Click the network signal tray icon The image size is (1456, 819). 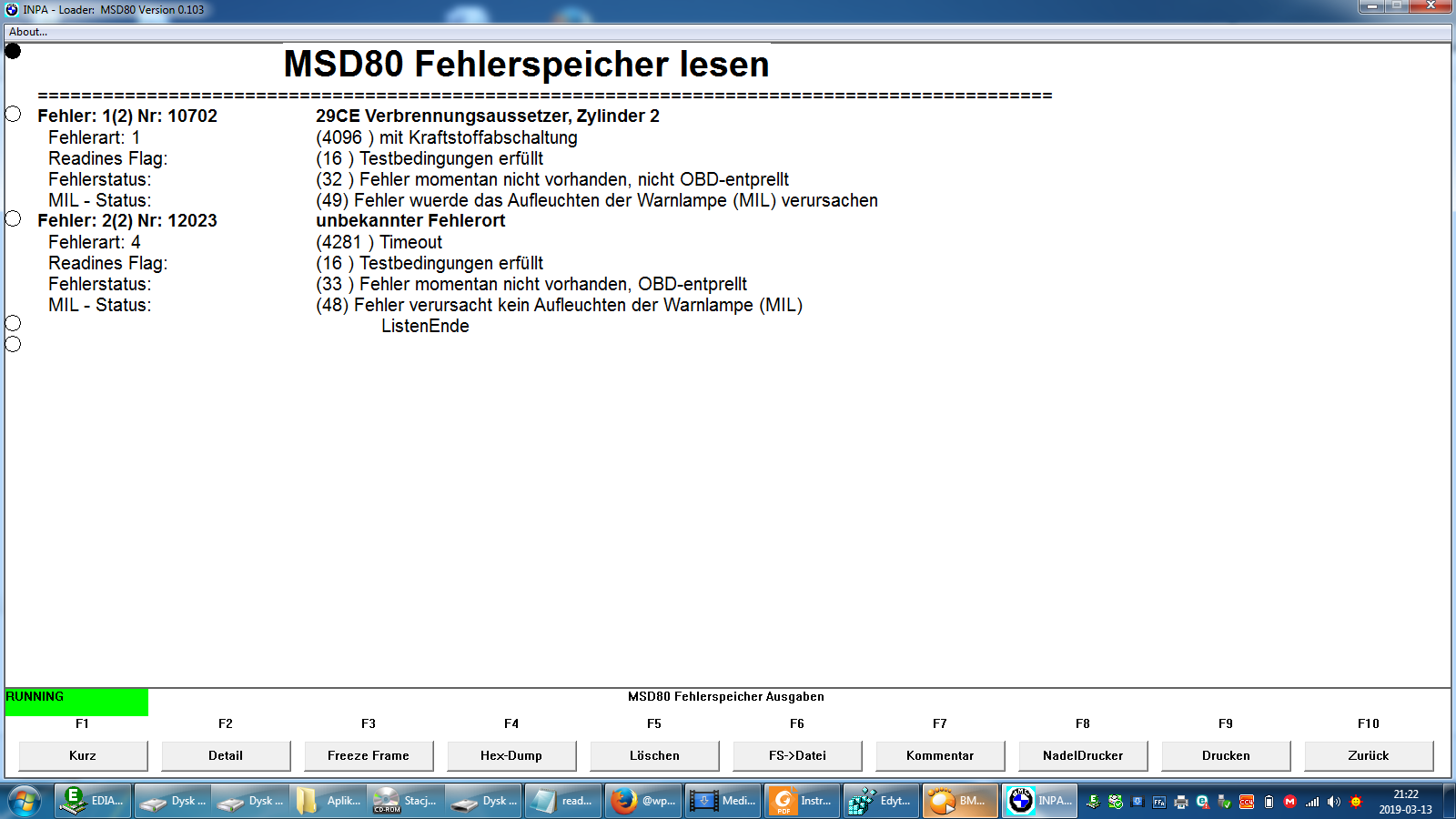tap(1312, 802)
